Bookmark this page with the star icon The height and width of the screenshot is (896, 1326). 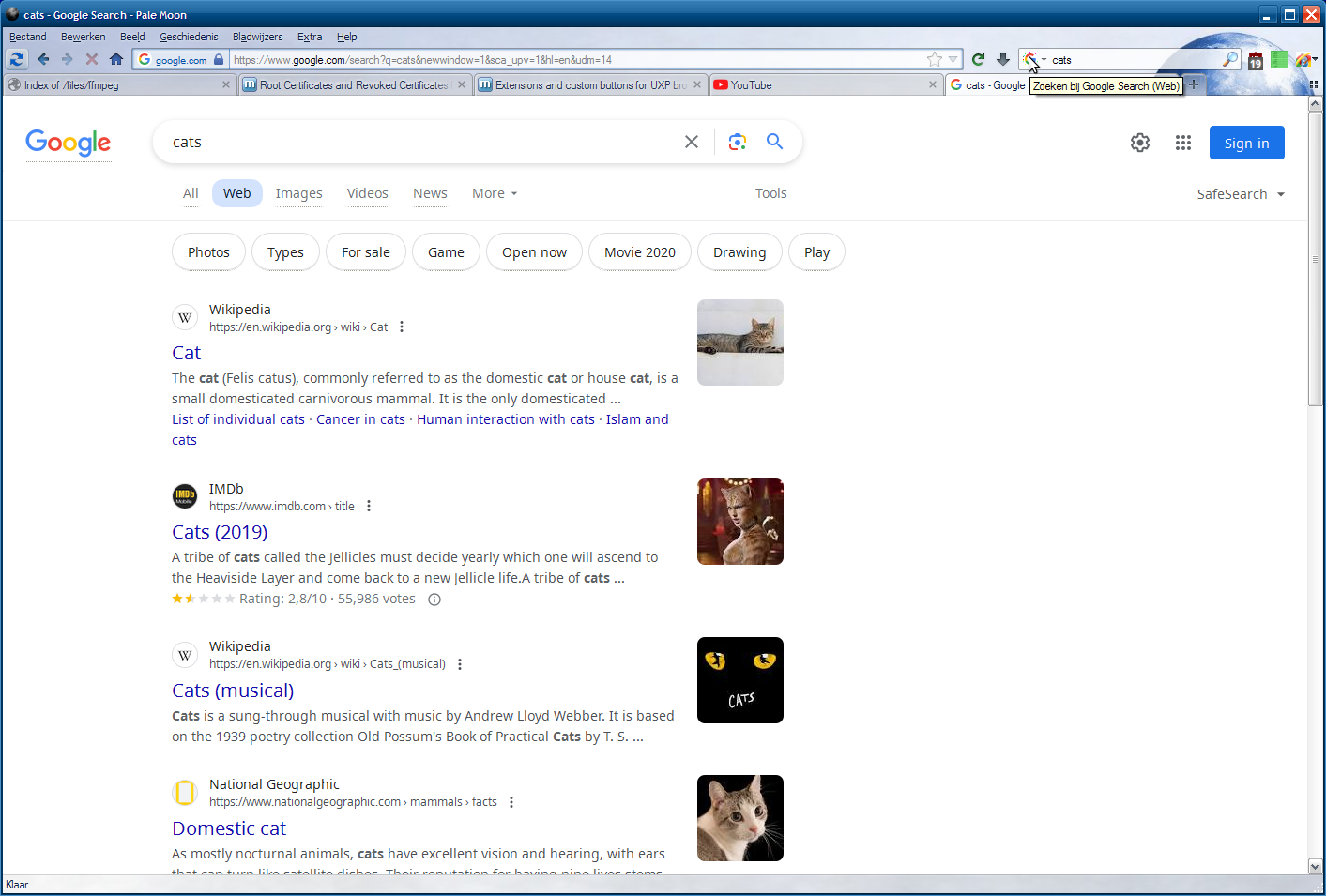coord(935,59)
